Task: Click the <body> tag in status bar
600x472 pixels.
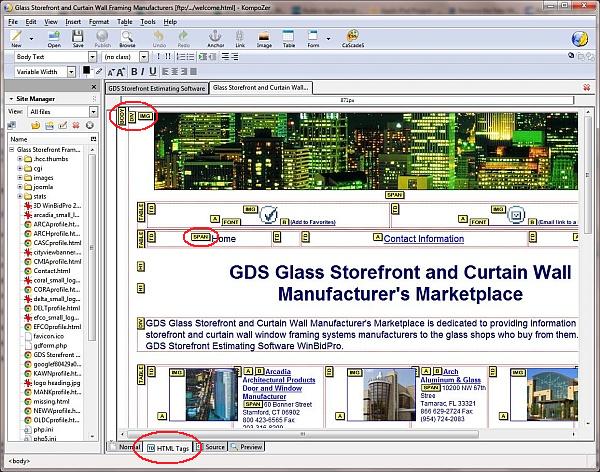Action: point(19,461)
